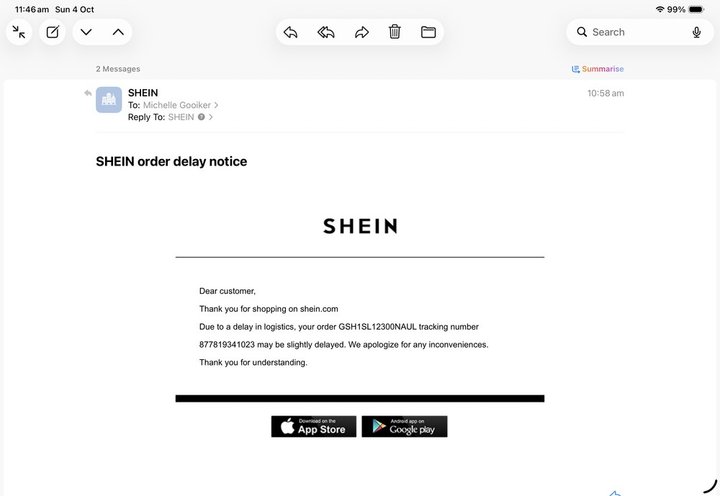Image resolution: width=720 pixels, height=496 pixels.
Task: Summarise this email thread
Action: 598,69
